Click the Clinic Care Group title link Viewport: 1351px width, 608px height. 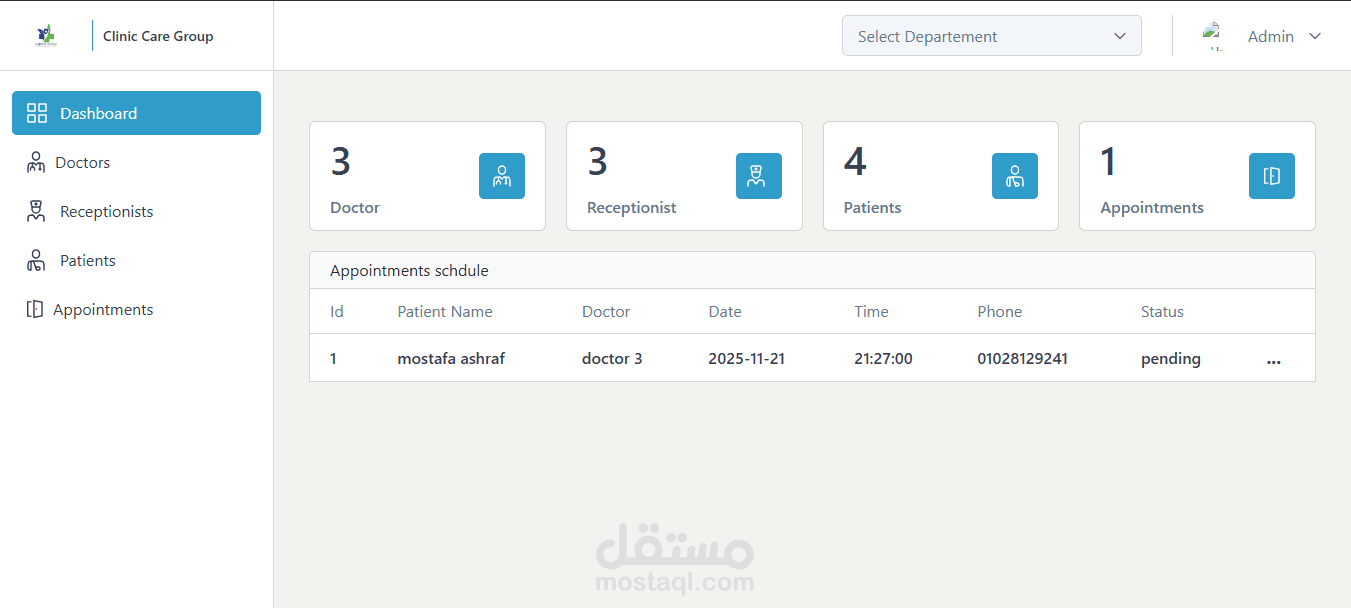(x=158, y=36)
